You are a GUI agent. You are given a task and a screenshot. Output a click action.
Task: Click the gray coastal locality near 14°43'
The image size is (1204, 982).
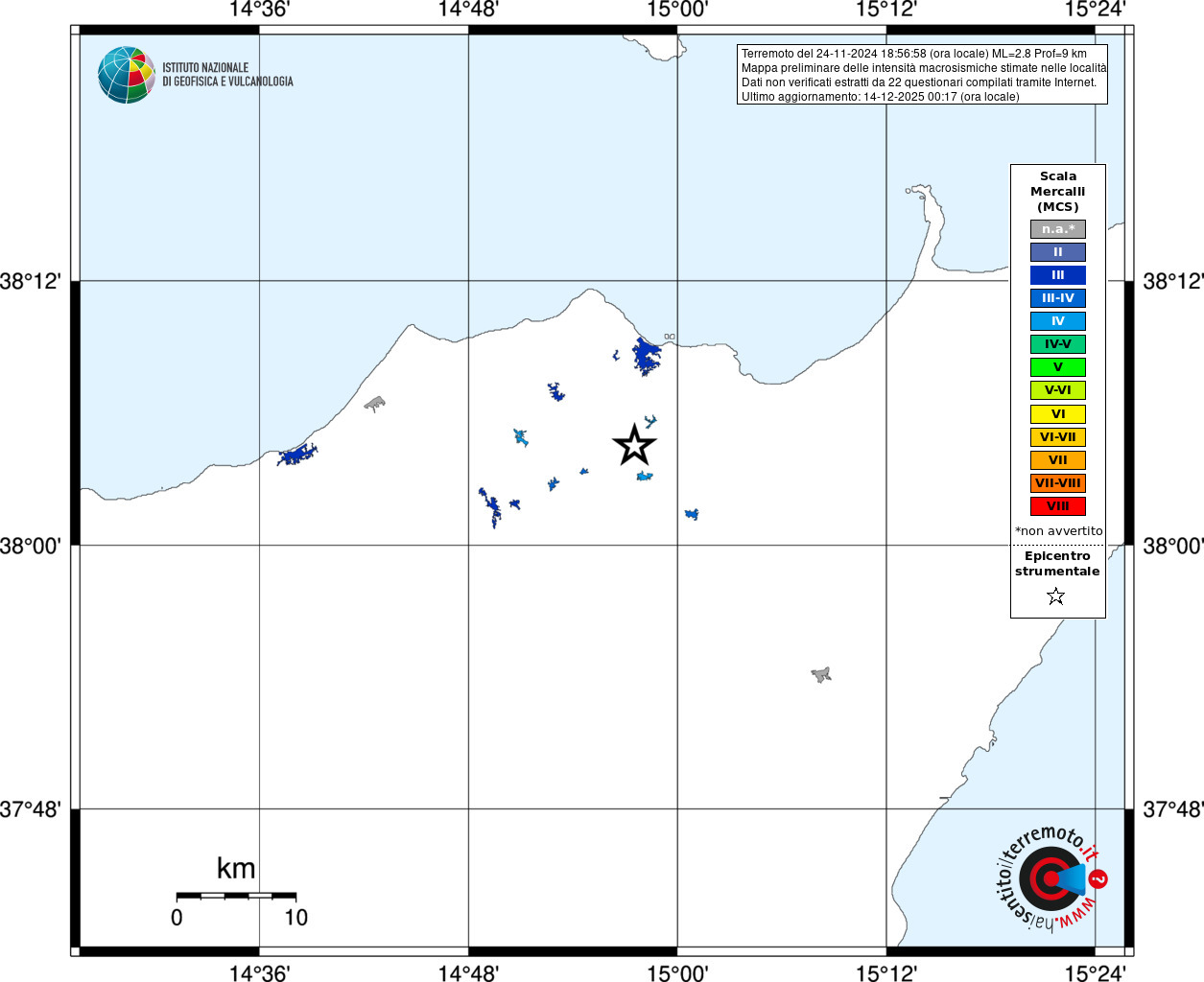(375, 404)
